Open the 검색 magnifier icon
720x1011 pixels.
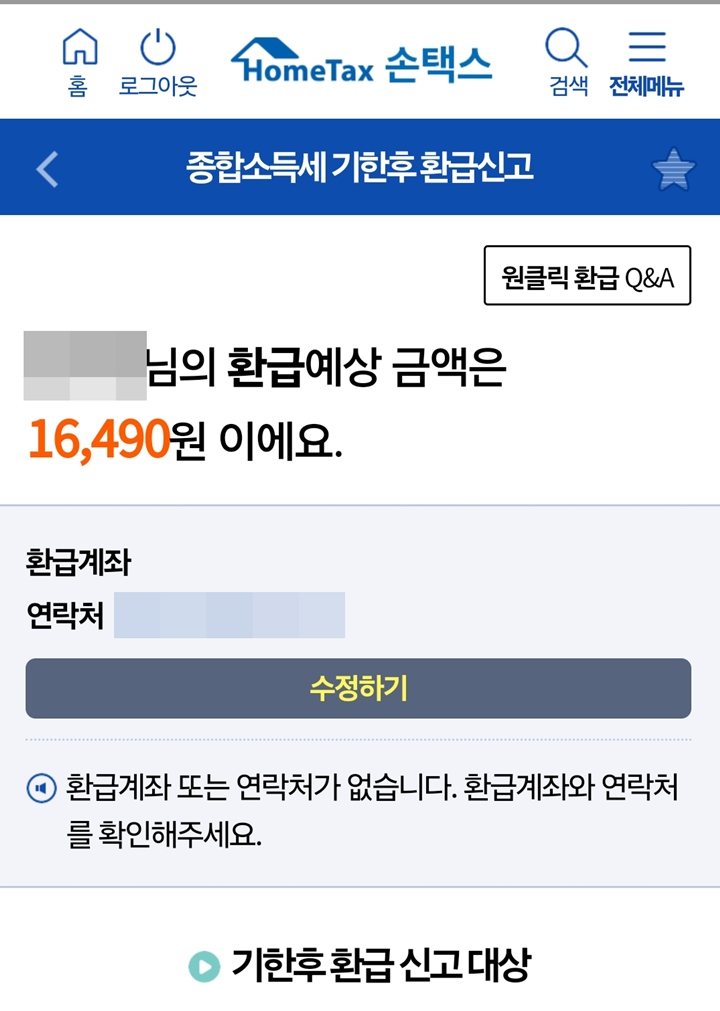565,48
